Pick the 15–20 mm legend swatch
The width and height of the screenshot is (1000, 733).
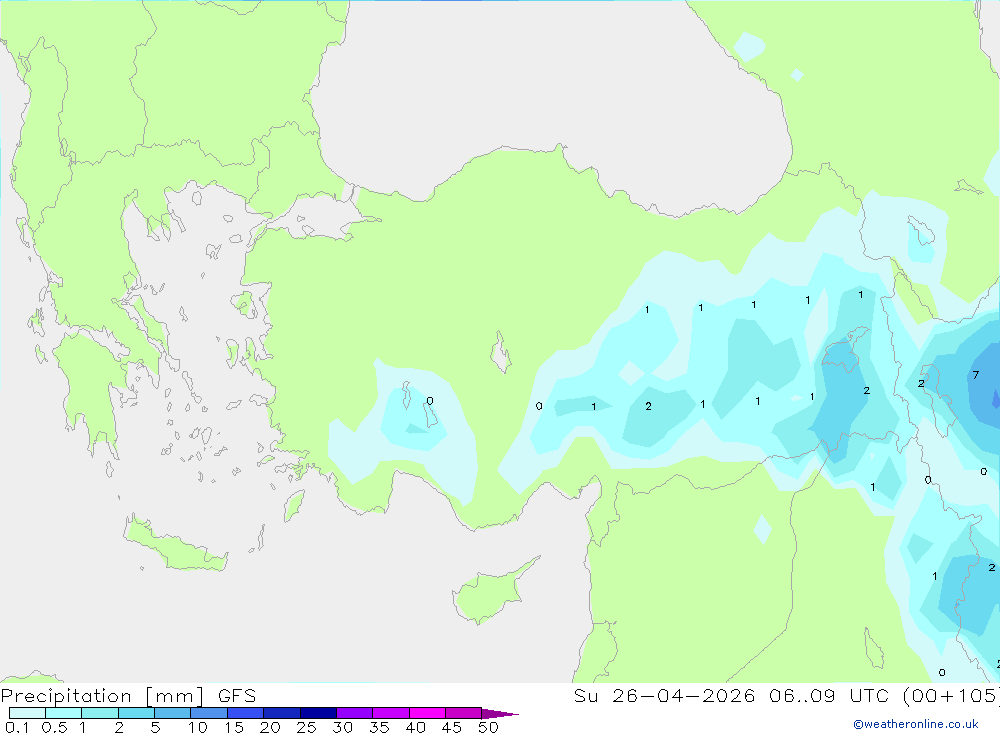(x=246, y=713)
